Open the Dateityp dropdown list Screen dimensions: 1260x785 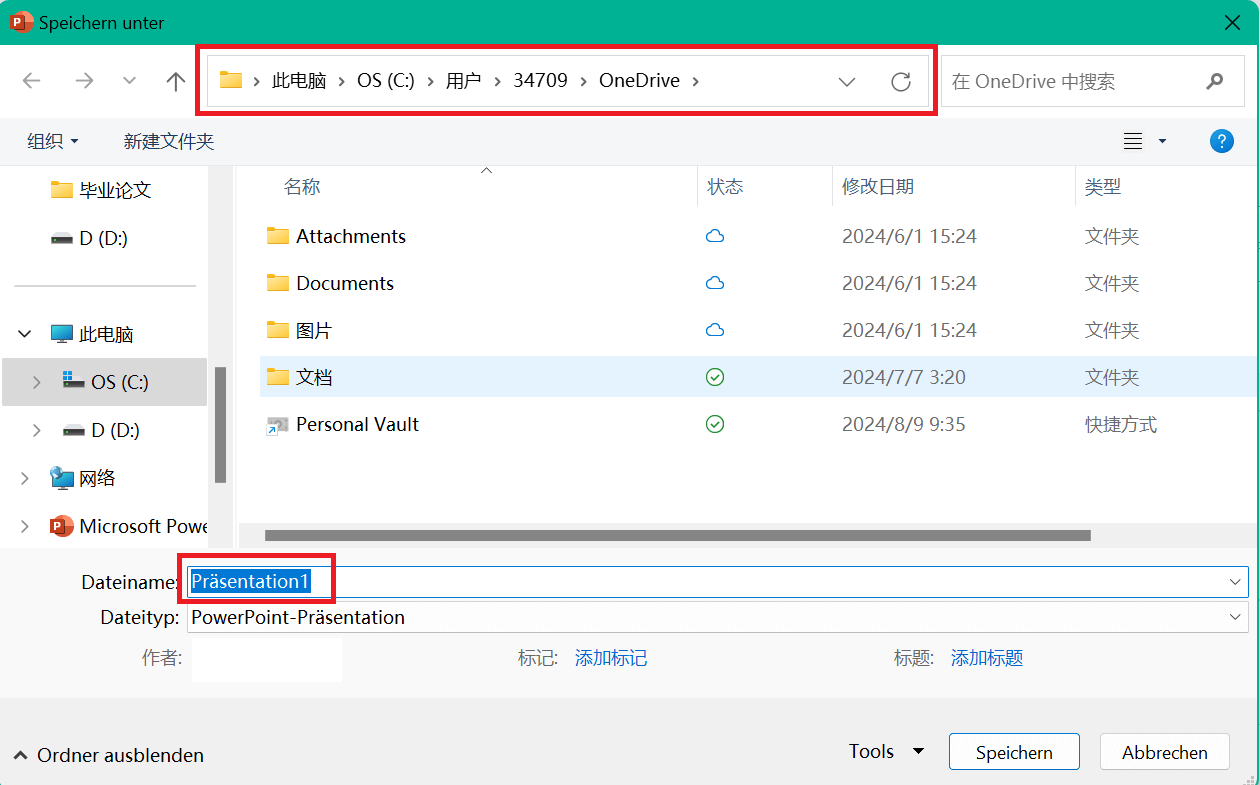[1234, 618]
